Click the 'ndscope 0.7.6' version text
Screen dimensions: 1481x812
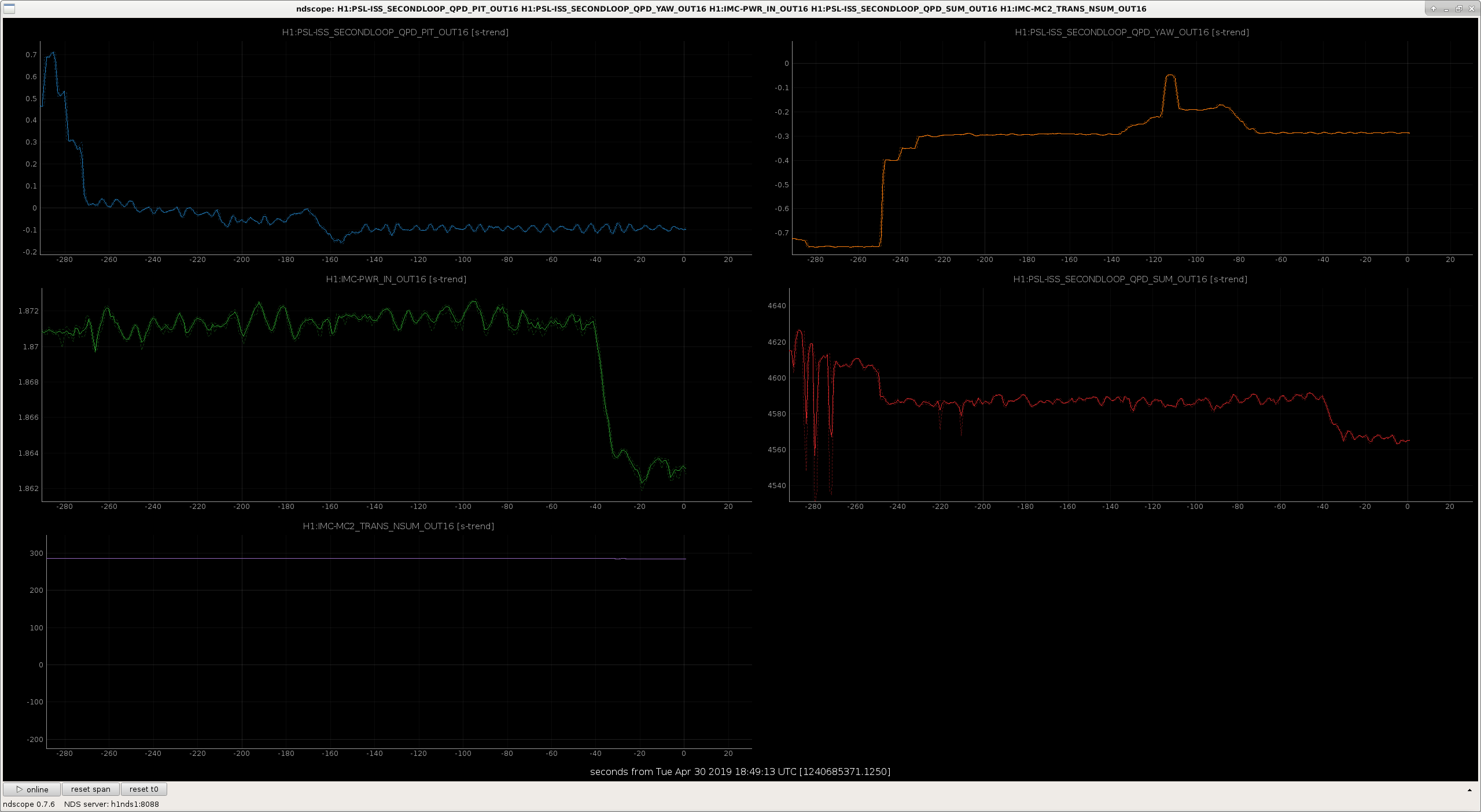(x=29, y=804)
